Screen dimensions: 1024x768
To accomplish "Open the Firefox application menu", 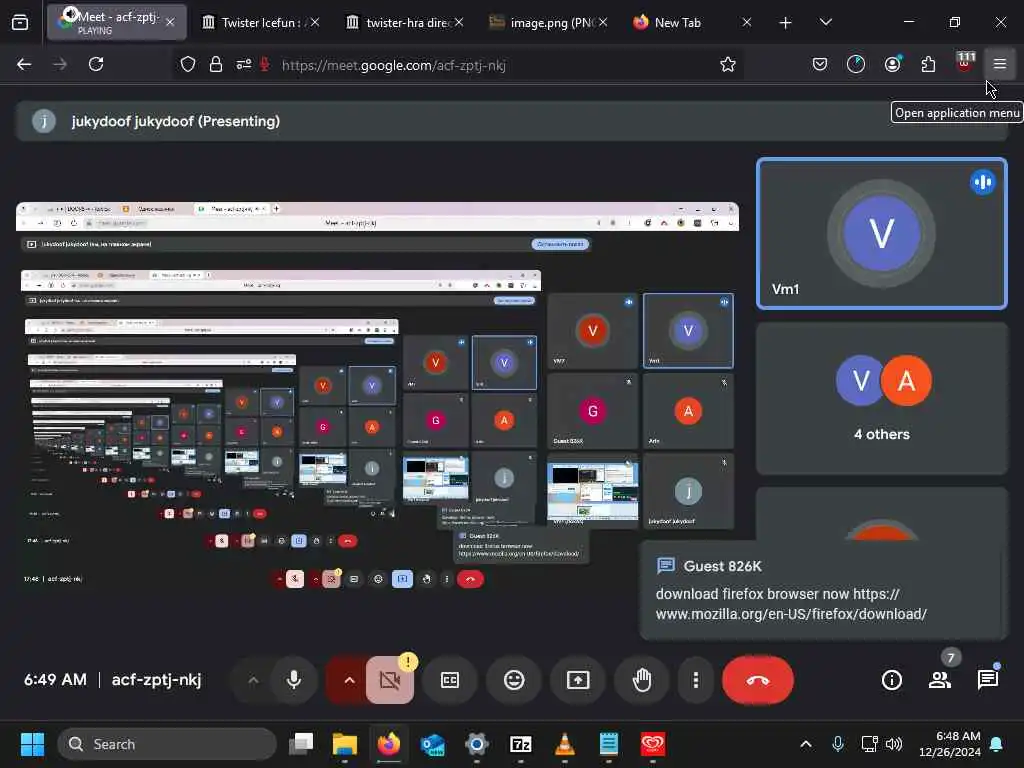I will tap(1000, 64).
